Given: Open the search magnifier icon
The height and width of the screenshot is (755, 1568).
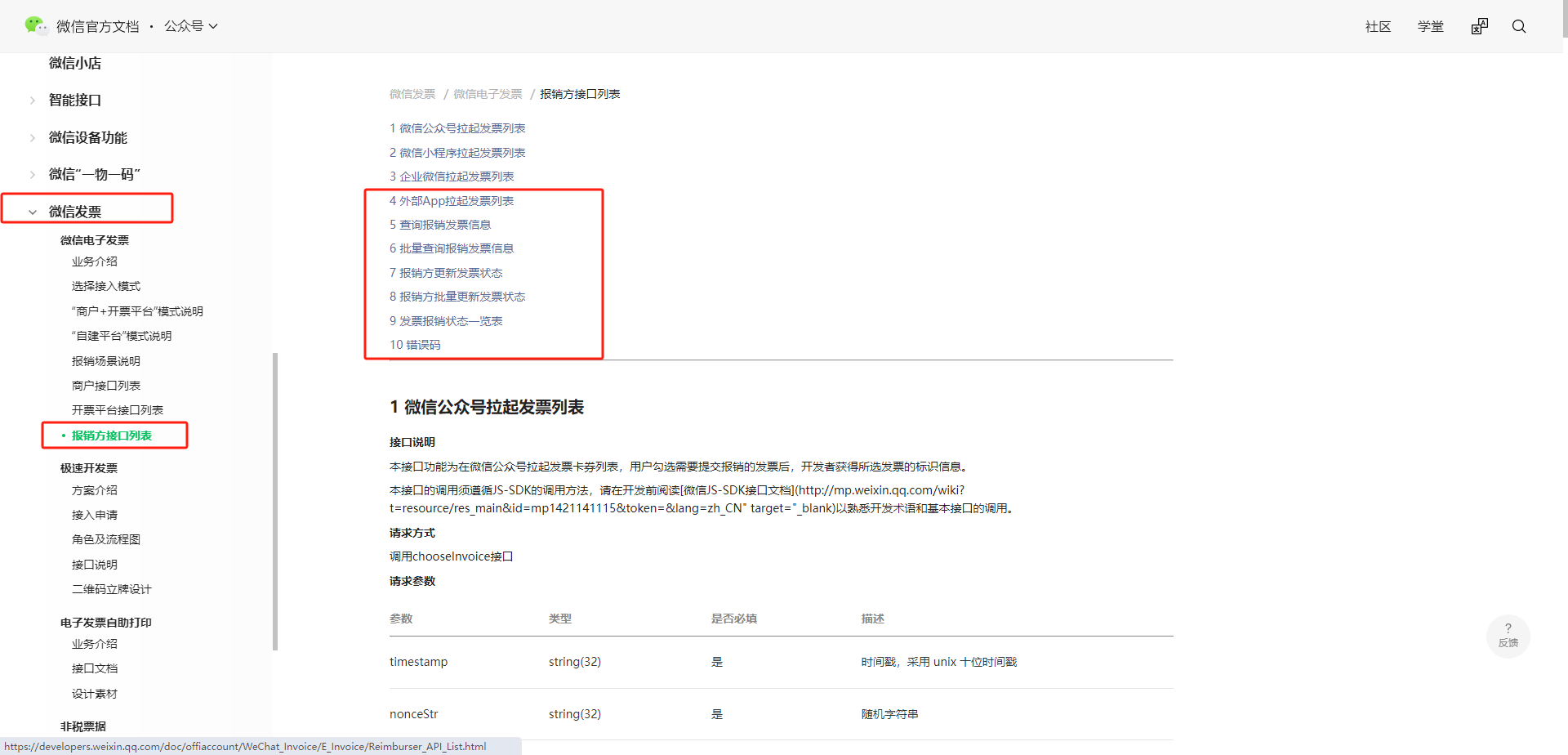Looking at the screenshot, I should [1519, 26].
